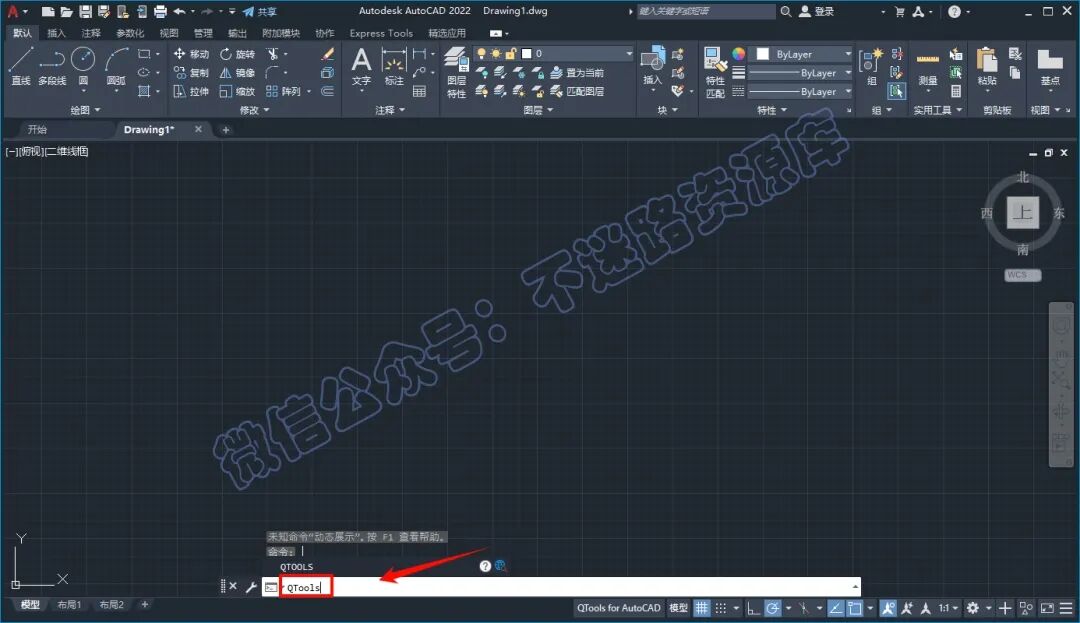Click the Save icon in quick access toolbar
Viewport: 1080px width, 623px height.
(x=85, y=12)
